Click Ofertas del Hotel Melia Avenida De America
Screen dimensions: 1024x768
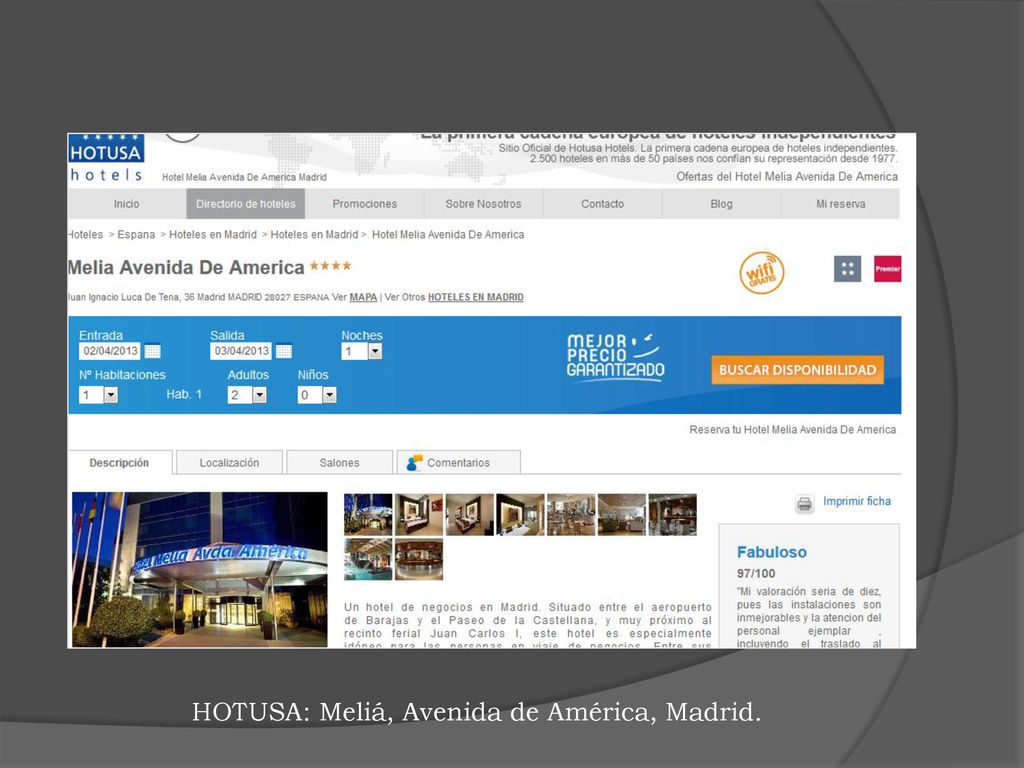point(787,176)
